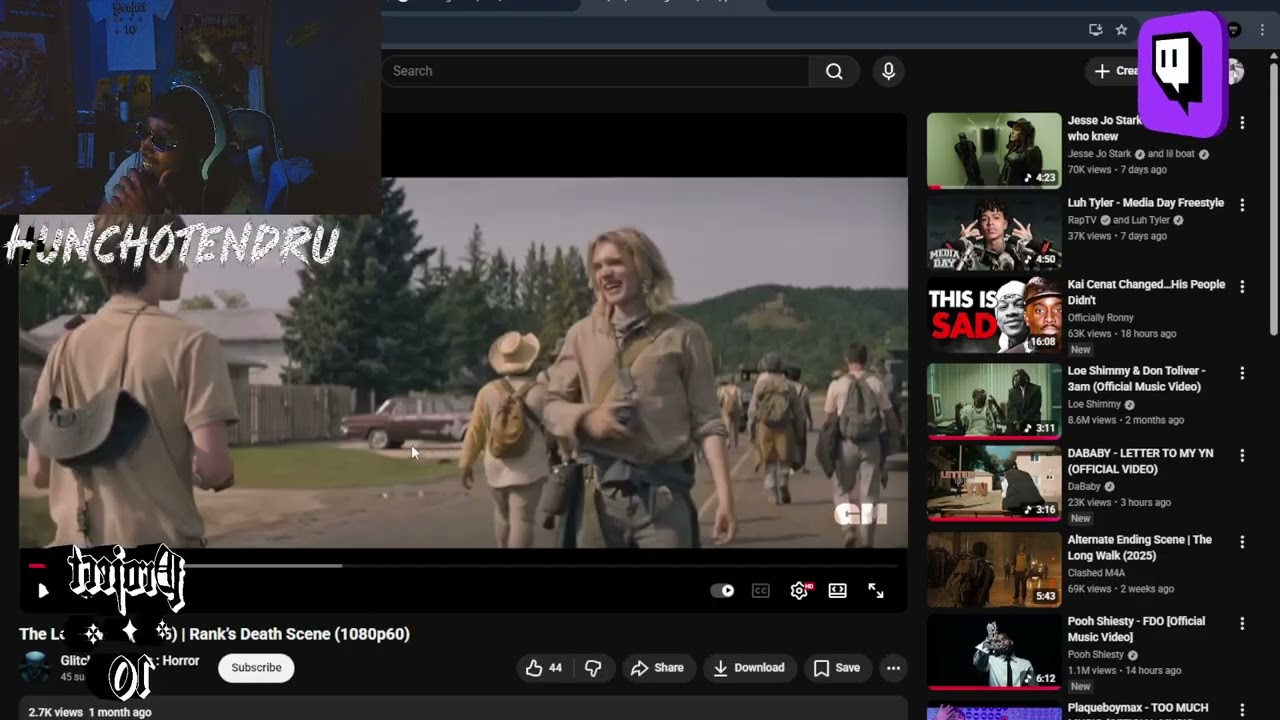Share this video
Image resolution: width=1280 pixels, height=720 pixels.
657,668
